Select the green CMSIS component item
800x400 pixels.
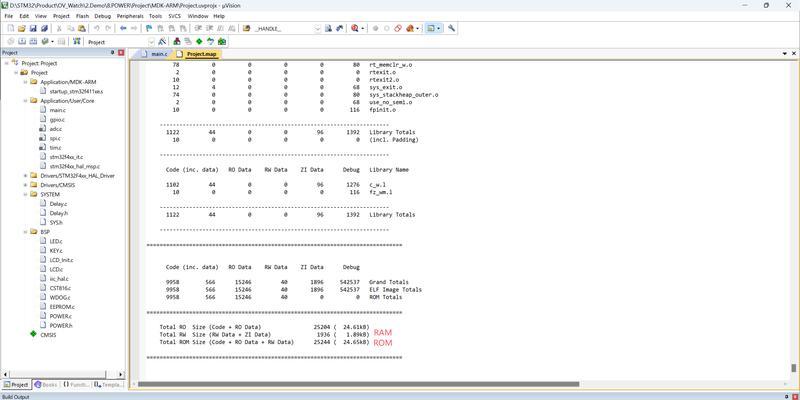[x=48, y=335]
